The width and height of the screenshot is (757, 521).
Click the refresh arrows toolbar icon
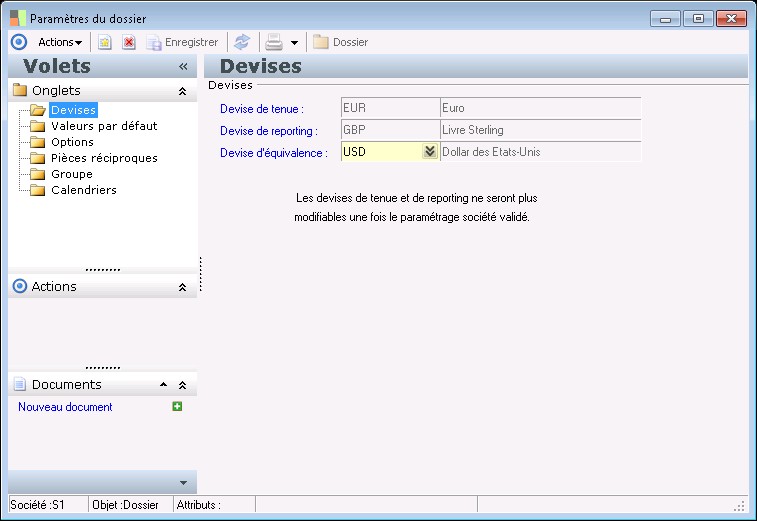241,42
